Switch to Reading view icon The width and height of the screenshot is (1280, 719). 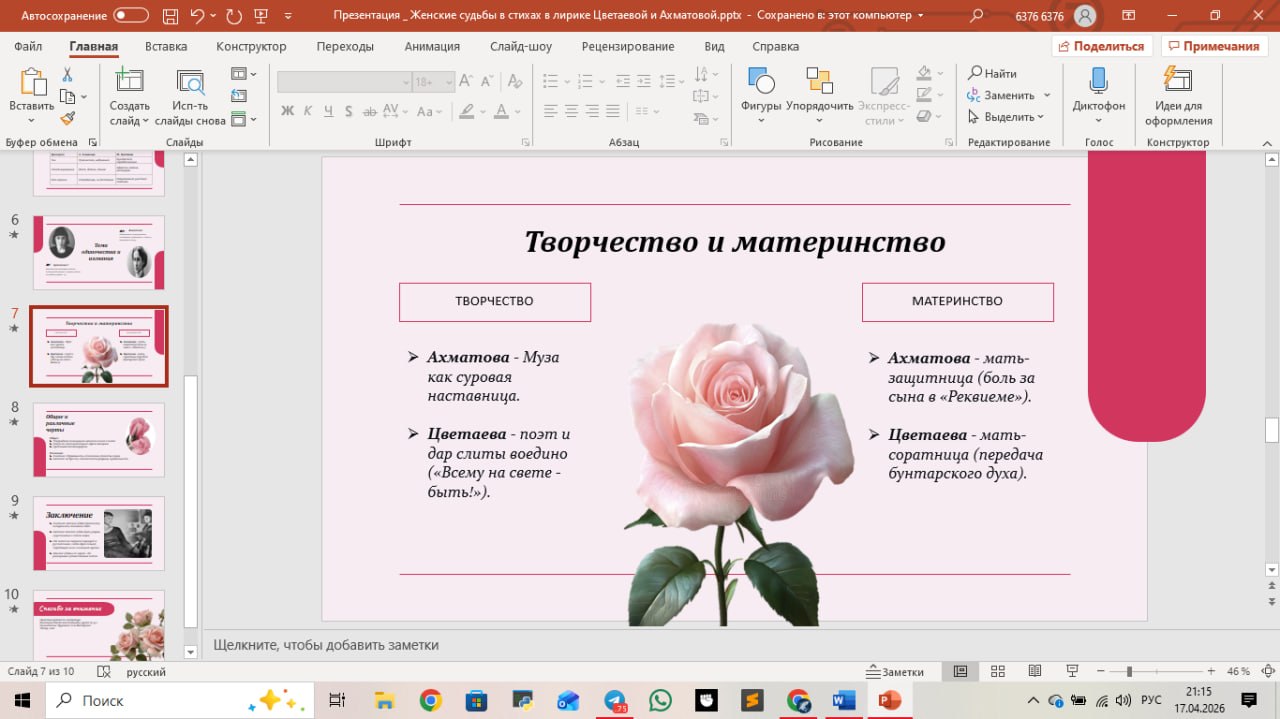(x=1035, y=672)
